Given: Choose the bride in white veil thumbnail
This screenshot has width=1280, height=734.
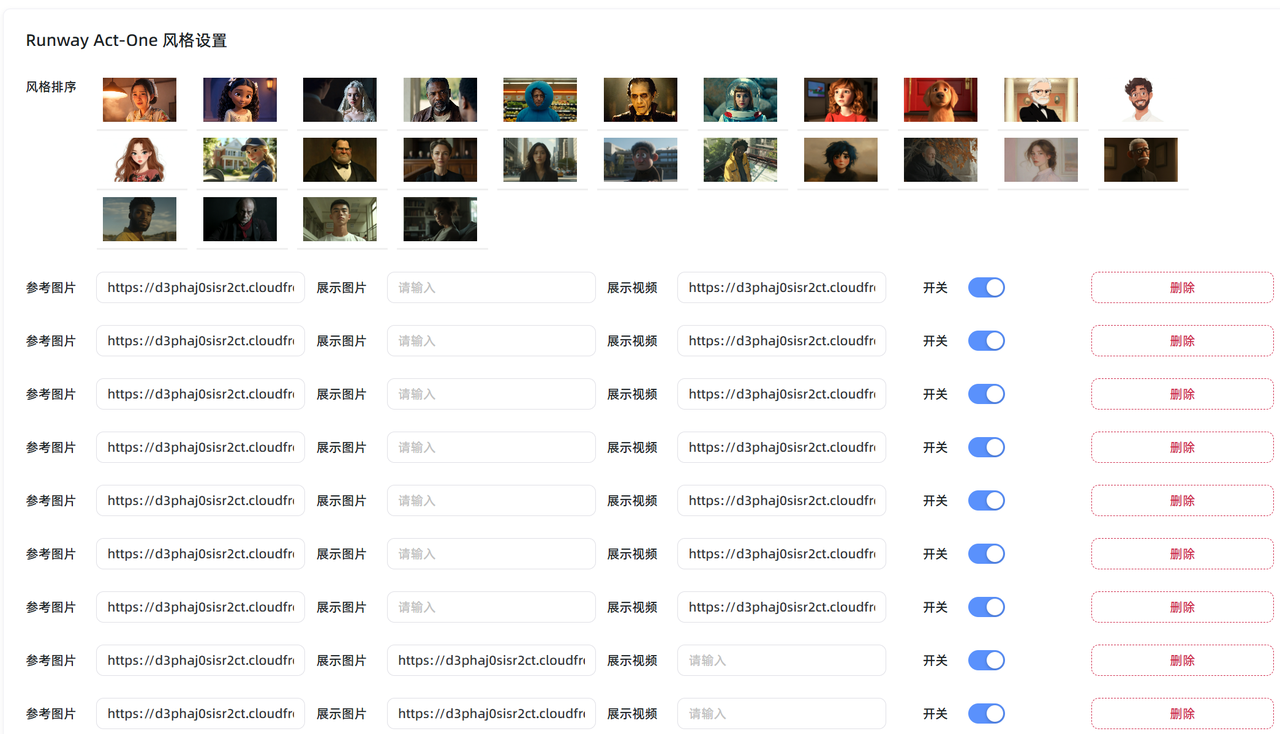Looking at the screenshot, I should click(x=340, y=100).
